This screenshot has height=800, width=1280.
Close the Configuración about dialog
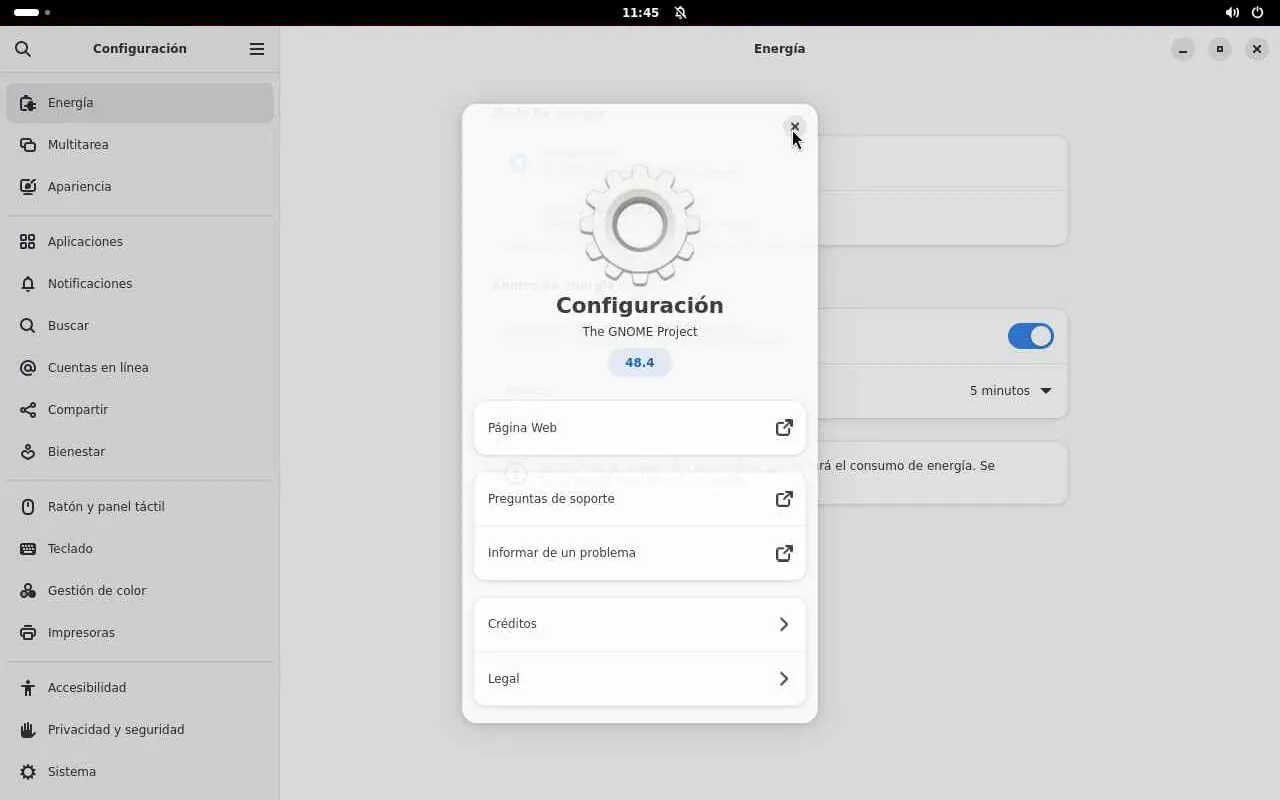(x=795, y=127)
